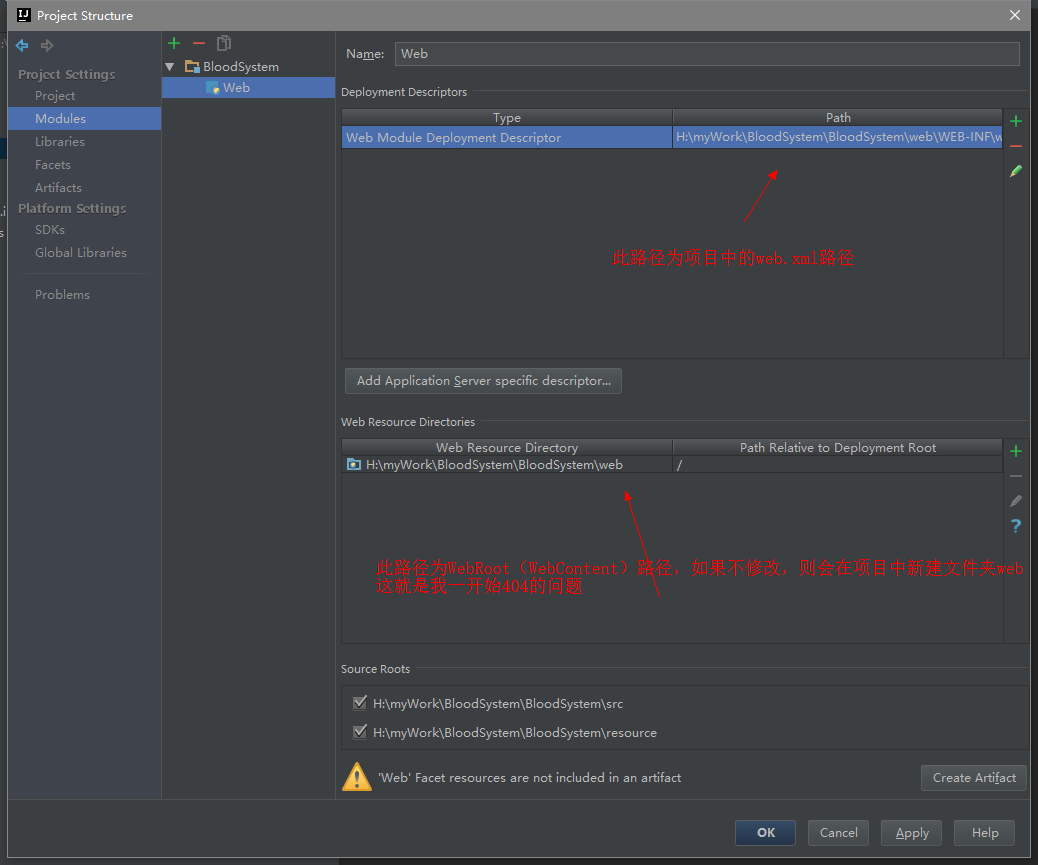Viewport: 1038px width, 865px height.
Task: Close the Project Structure dialog
Action: click(1015, 15)
